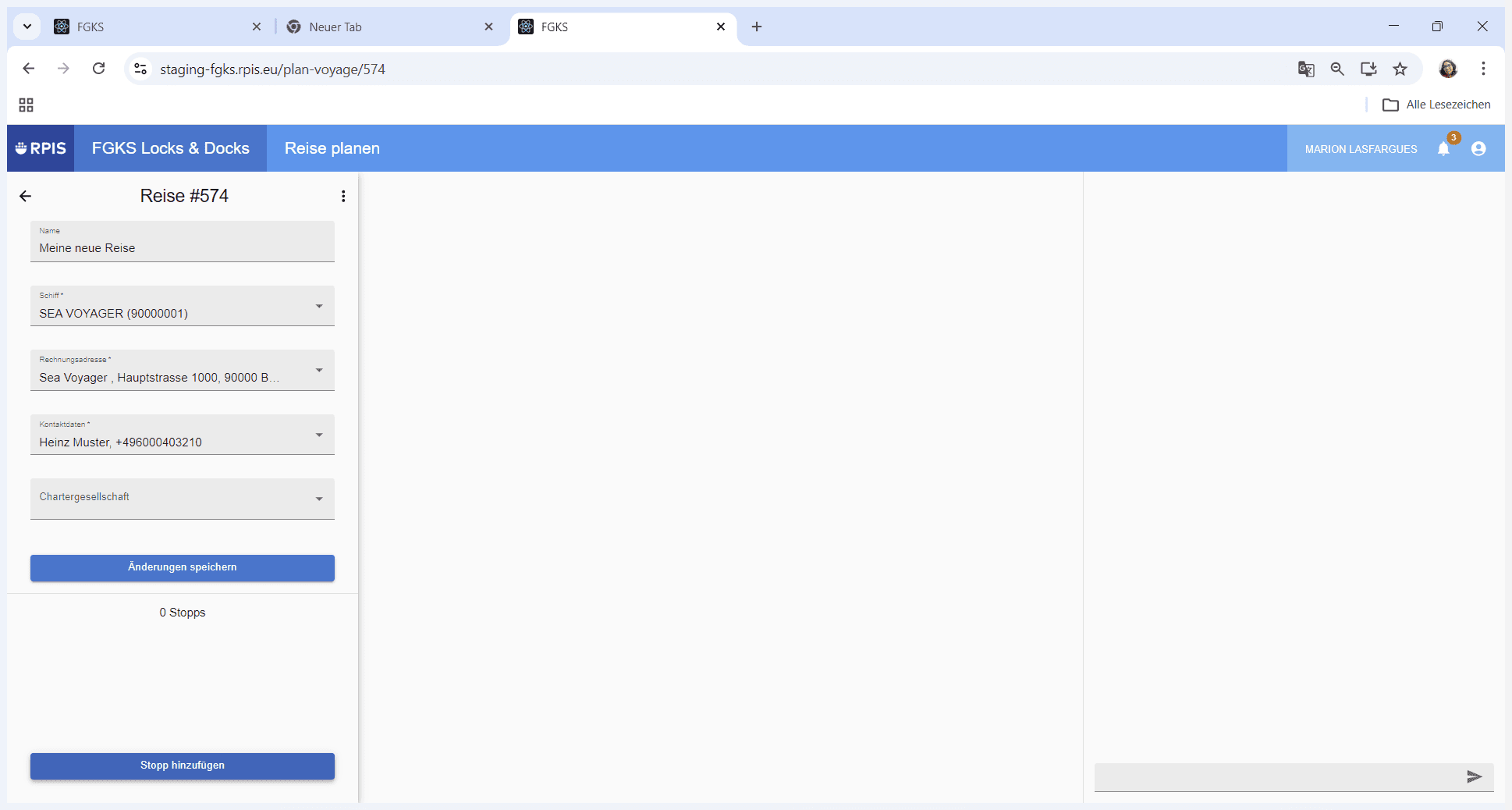1512x810 pixels.
Task: Open the Chartergesellschaft dropdown
Action: (x=183, y=499)
